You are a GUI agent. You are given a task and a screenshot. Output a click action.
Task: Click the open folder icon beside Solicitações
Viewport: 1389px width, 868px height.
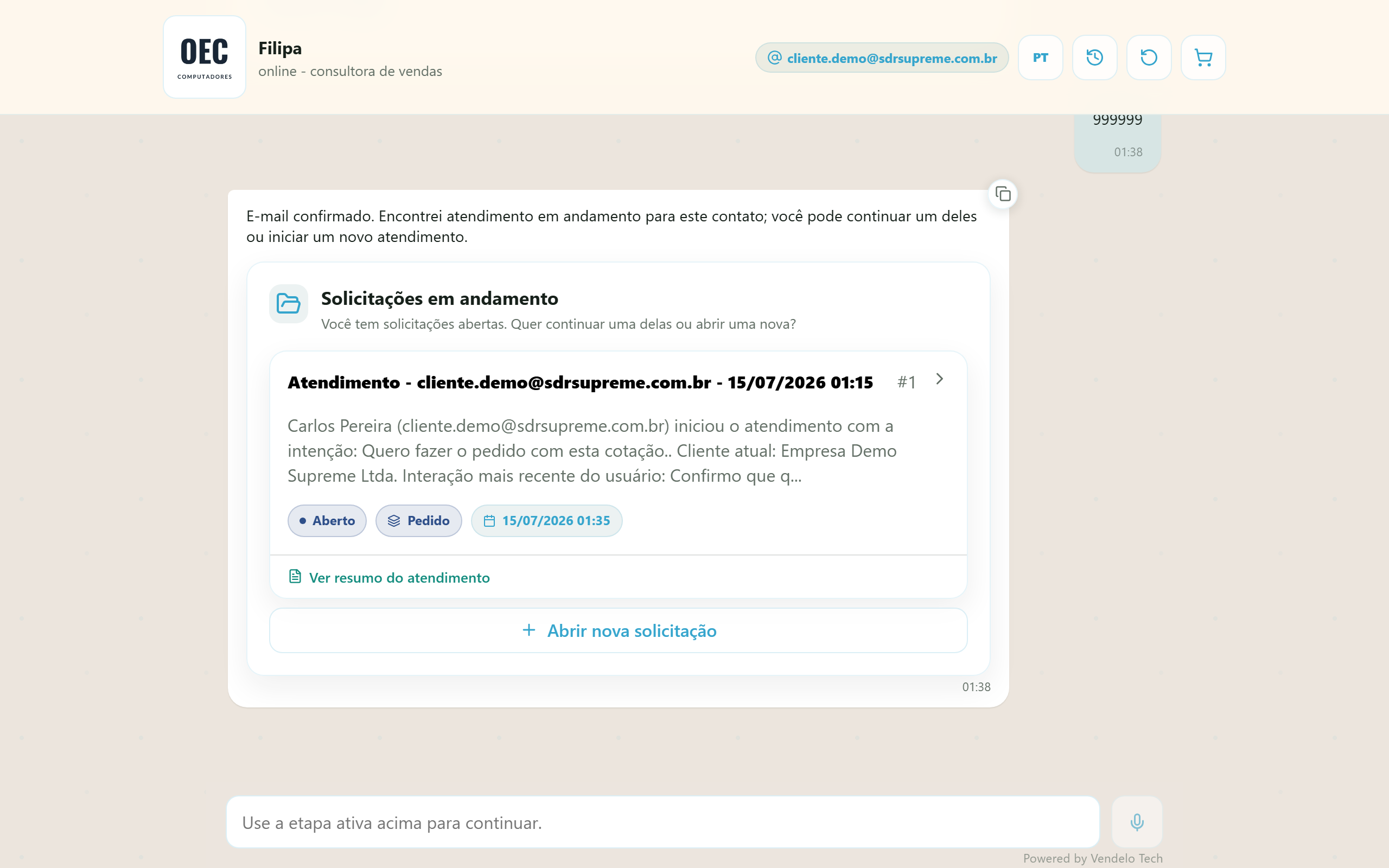coord(288,303)
